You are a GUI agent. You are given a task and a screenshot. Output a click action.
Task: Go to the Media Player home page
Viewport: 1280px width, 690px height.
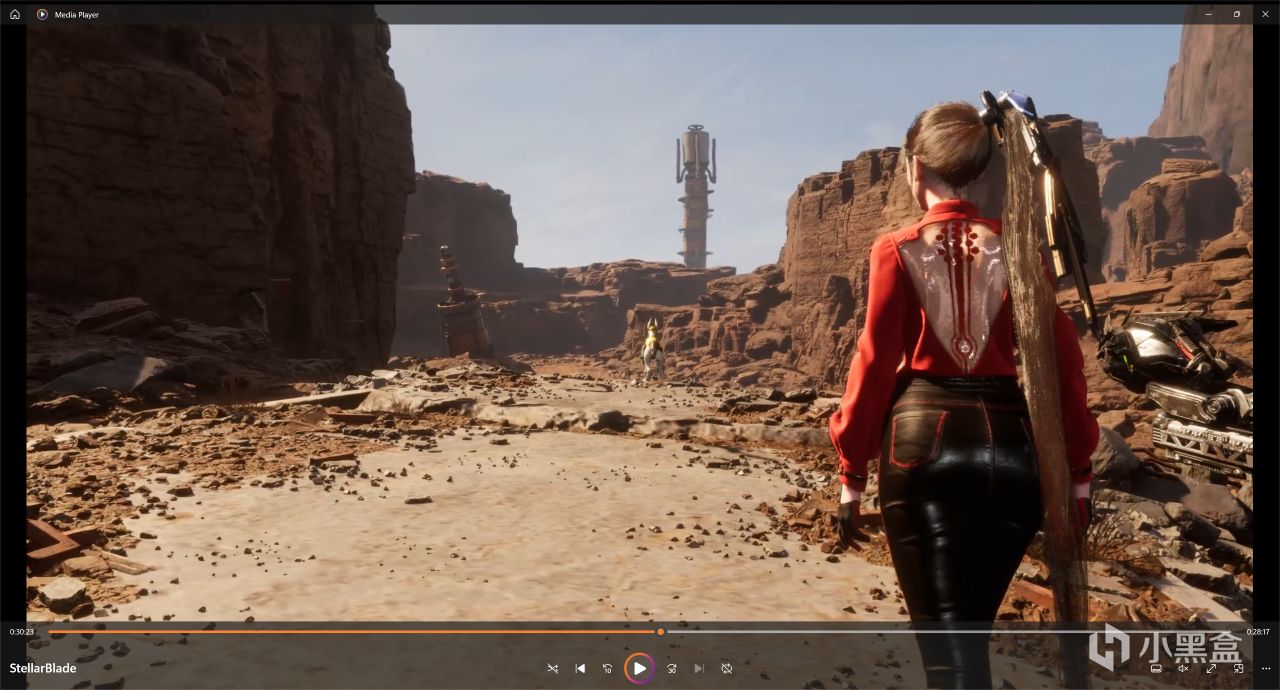click(15, 14)
